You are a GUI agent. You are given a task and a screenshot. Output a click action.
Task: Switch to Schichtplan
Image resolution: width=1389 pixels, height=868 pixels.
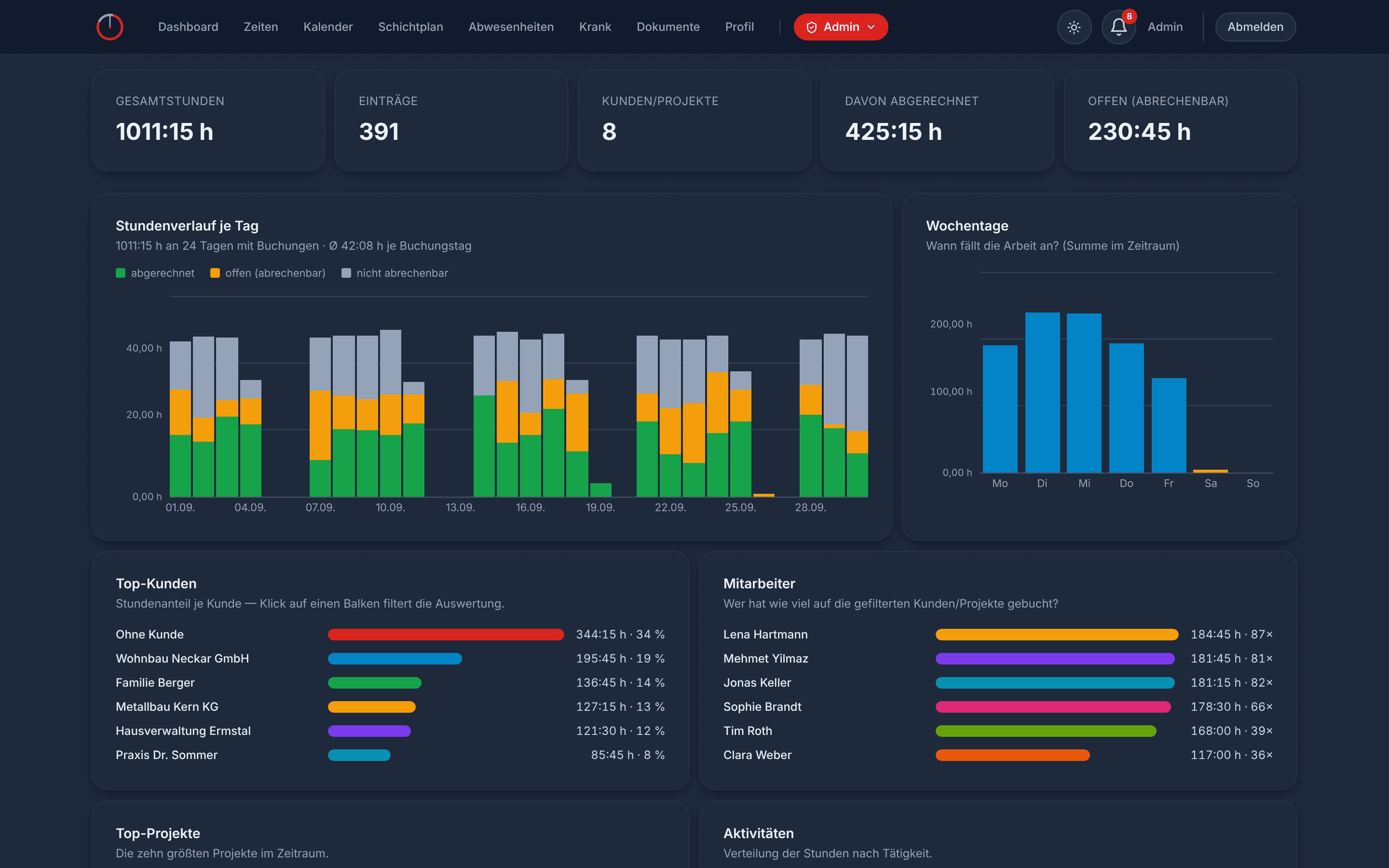[410, 27]
